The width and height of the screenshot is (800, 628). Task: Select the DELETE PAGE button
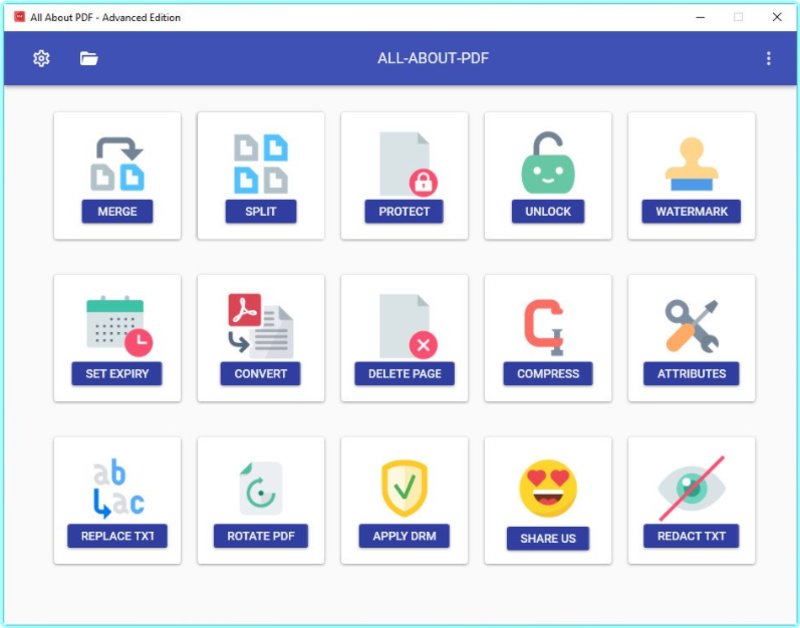pyautogui.click(x=405, y=373)
